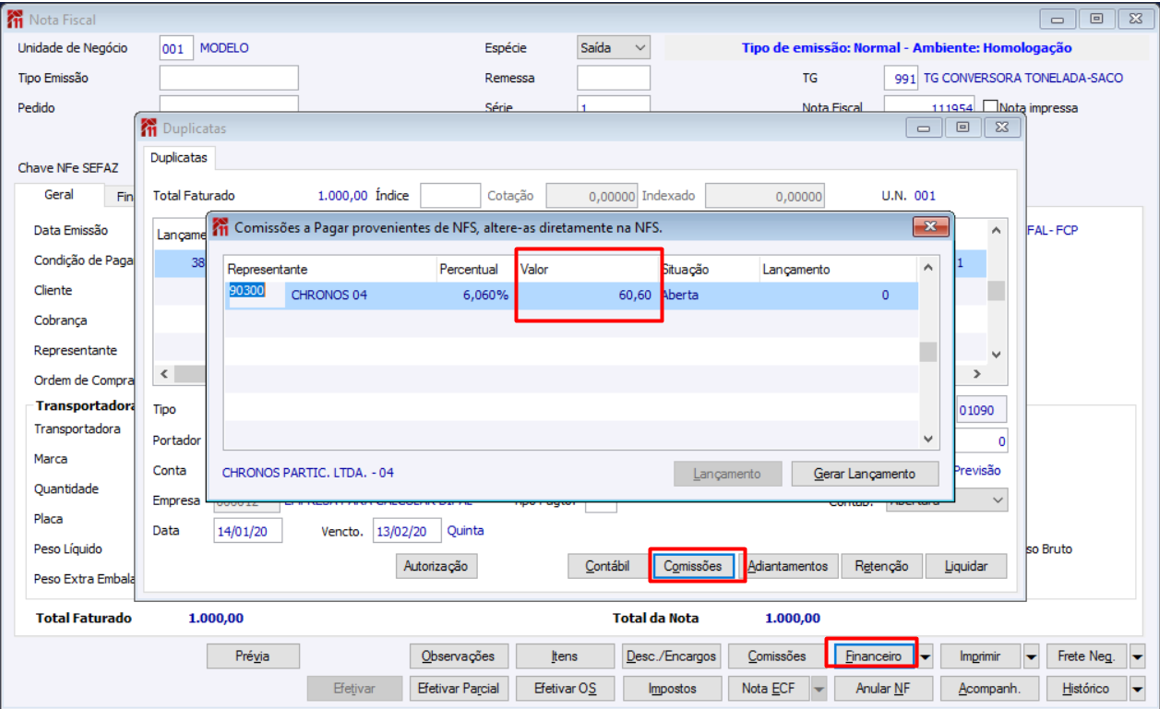This screenshot has width=1160, height=709.
Task: Open the dropdown arrow beside Financeiro
Action: pos(925,656)
